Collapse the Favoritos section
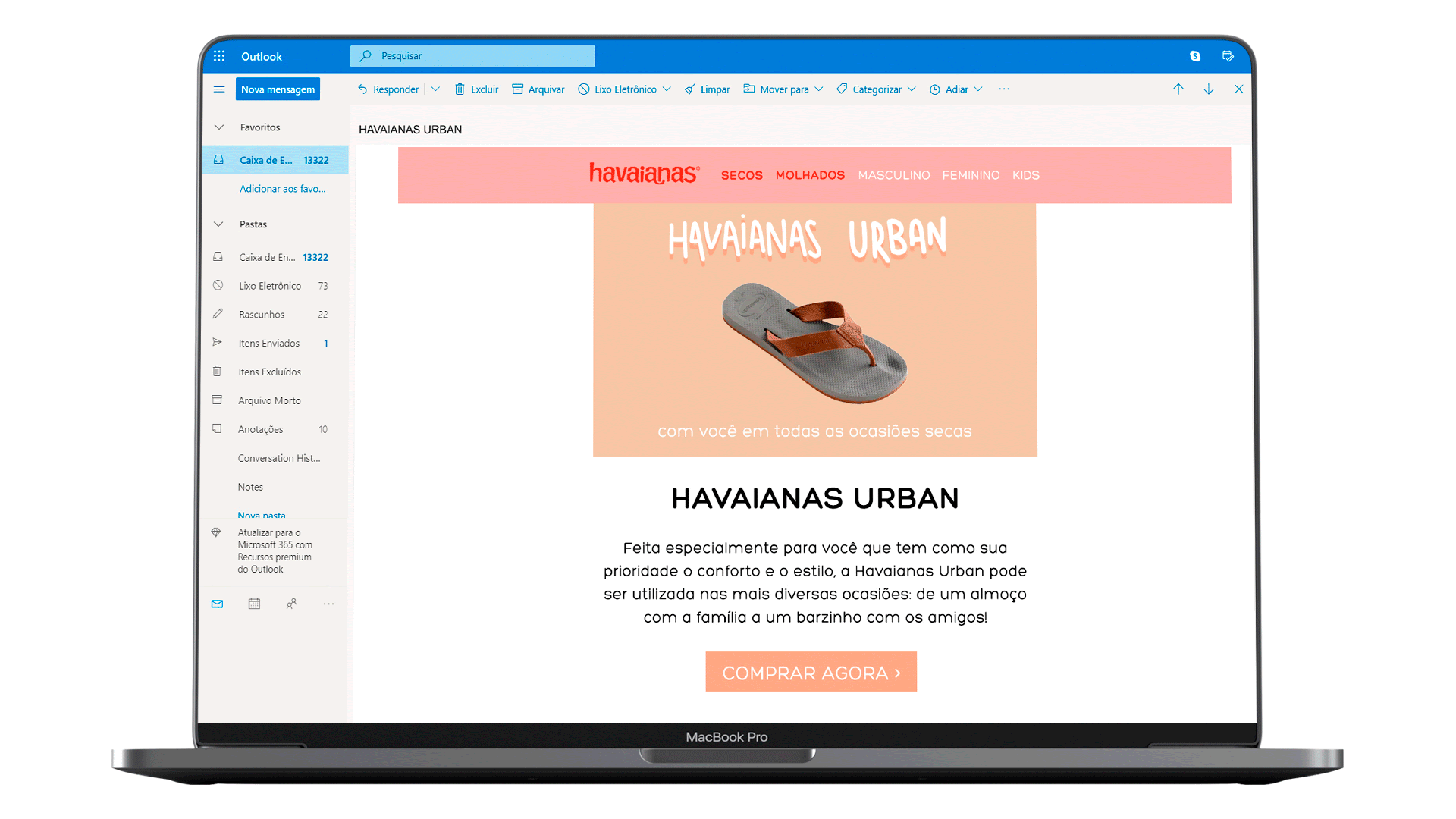This screenshot has height=819, width=1456. (x=219, y=127)
